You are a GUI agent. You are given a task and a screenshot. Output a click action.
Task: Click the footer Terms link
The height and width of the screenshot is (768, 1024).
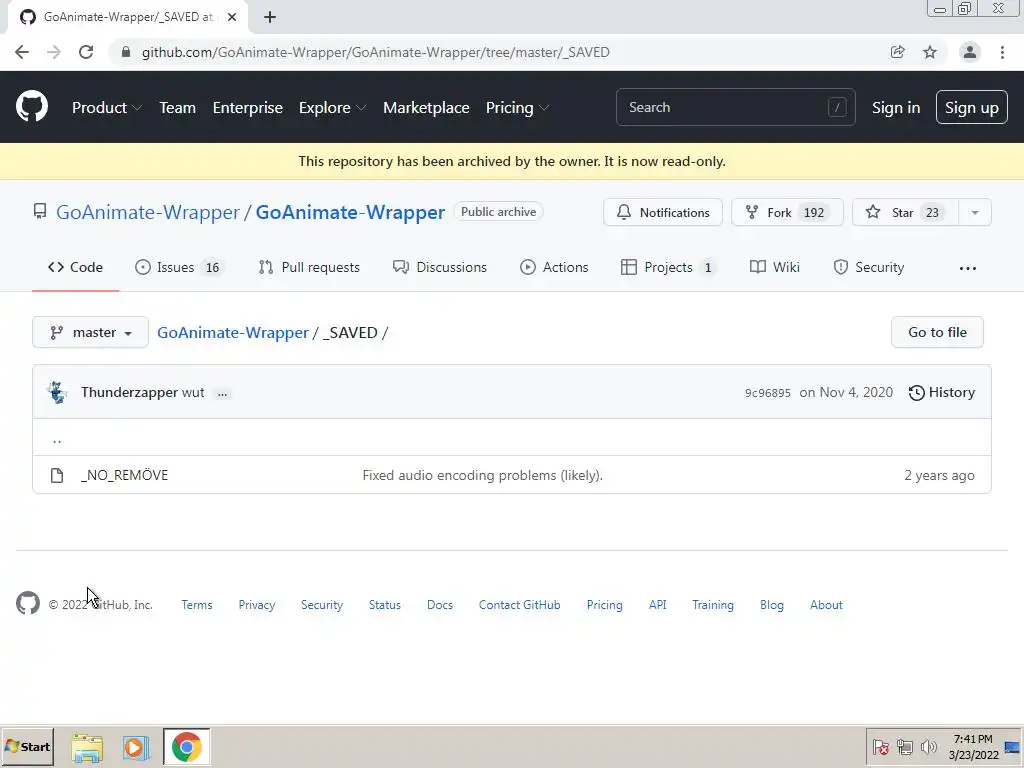tap(197, 605)
